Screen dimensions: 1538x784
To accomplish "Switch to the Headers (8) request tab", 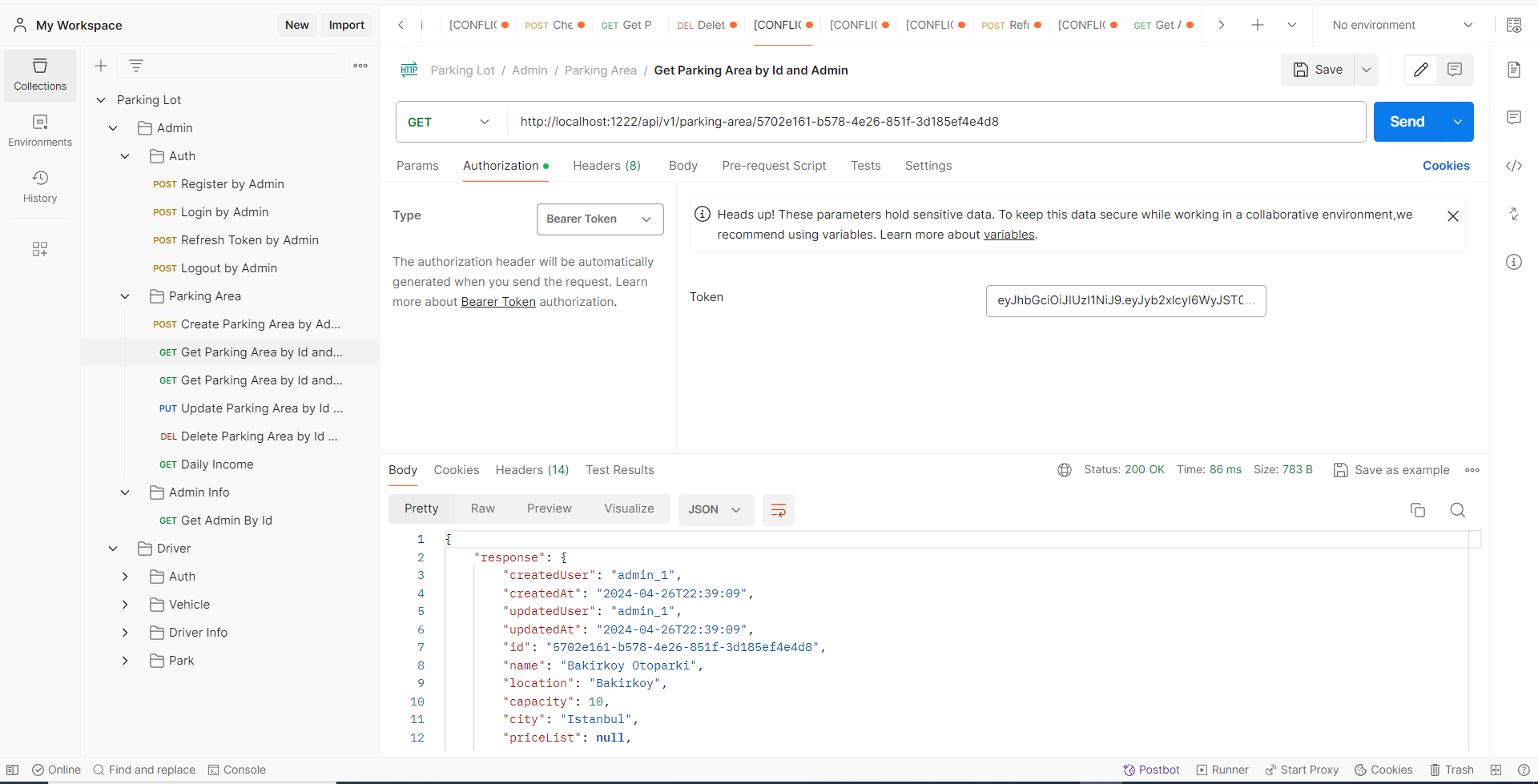I will pyautogui.click(x=606, y=166).
